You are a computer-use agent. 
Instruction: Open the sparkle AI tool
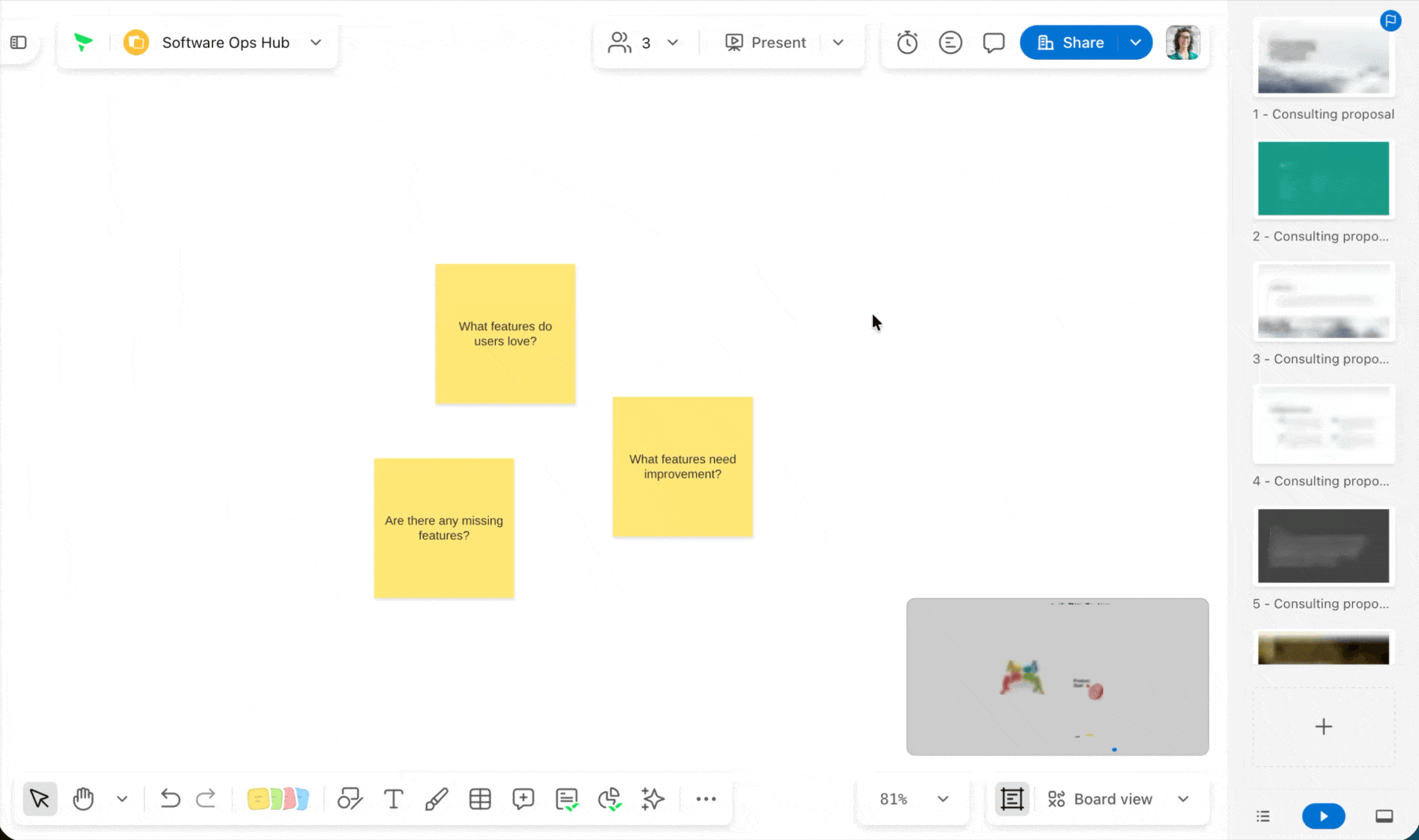pos(653,799)
